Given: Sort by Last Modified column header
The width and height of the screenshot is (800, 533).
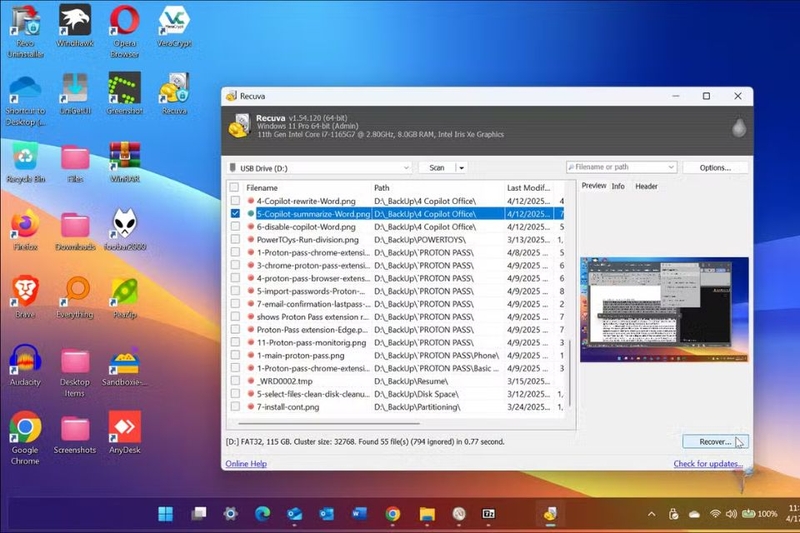Looking at the screenshot, I should coord(529,188).
